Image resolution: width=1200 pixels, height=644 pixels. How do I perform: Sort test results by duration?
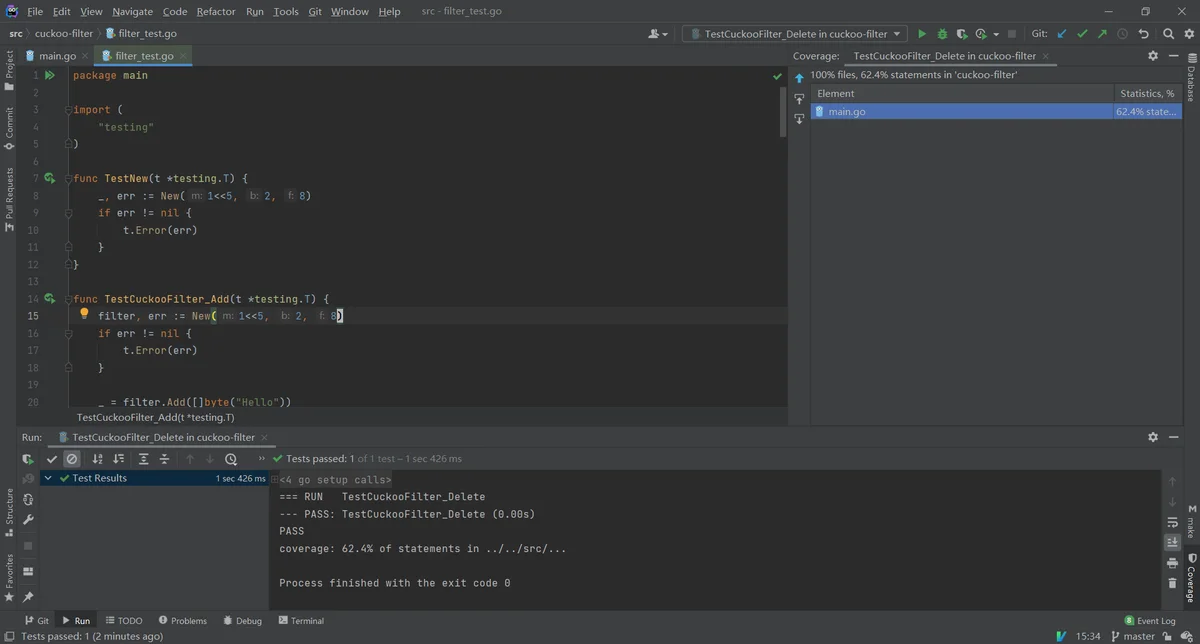(x=119, y=459)
